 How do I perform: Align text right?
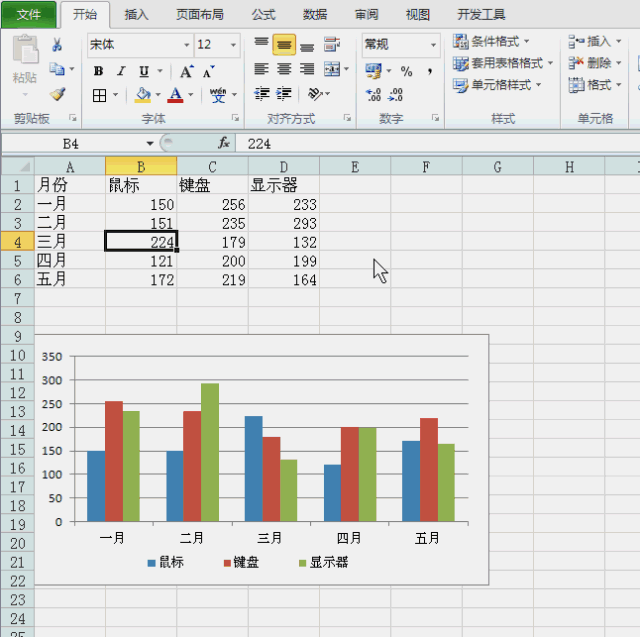coord(307,69)
